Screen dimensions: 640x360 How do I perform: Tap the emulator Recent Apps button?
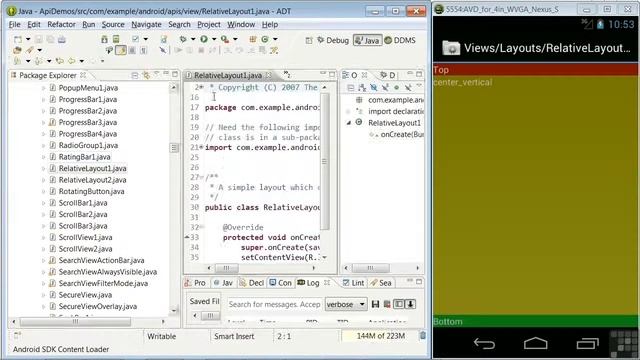pyautogui.click(x=587, y=344)
